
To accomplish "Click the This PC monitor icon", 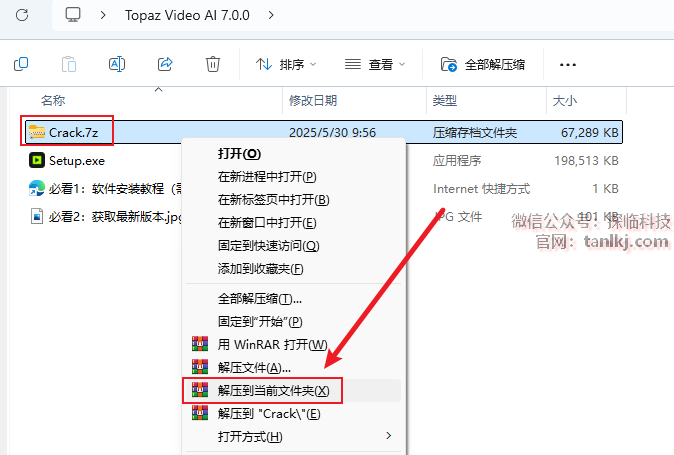I will click(73, 15).
